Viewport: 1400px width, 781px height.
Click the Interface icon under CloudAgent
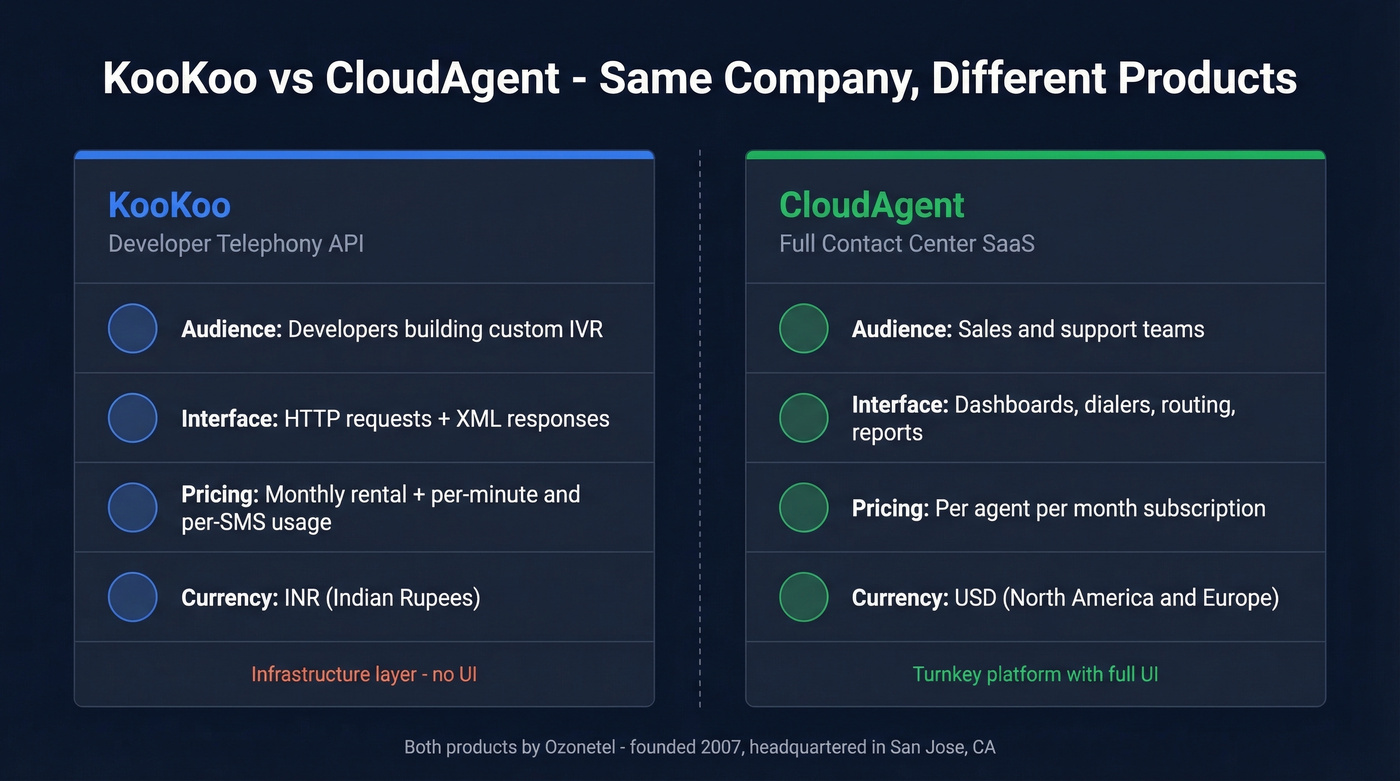pos(803,418)
